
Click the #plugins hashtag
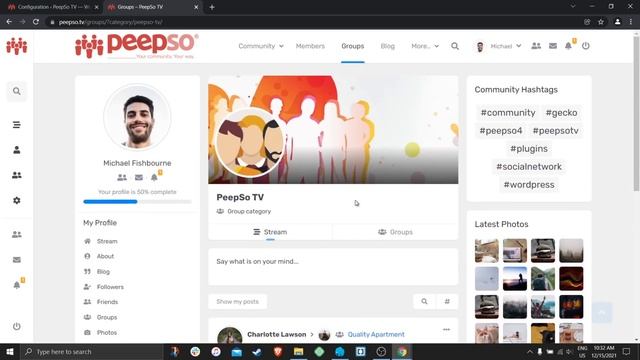529,149
